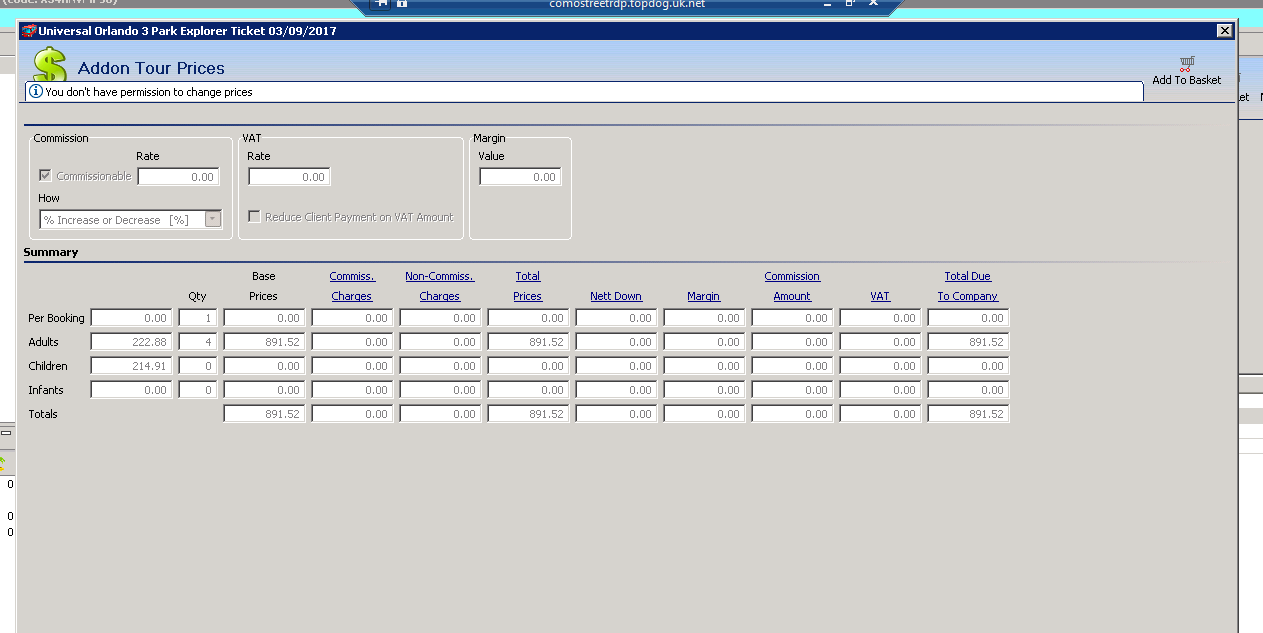Toggle Reduce Client Payment on VAT Amount

point(254,216)
